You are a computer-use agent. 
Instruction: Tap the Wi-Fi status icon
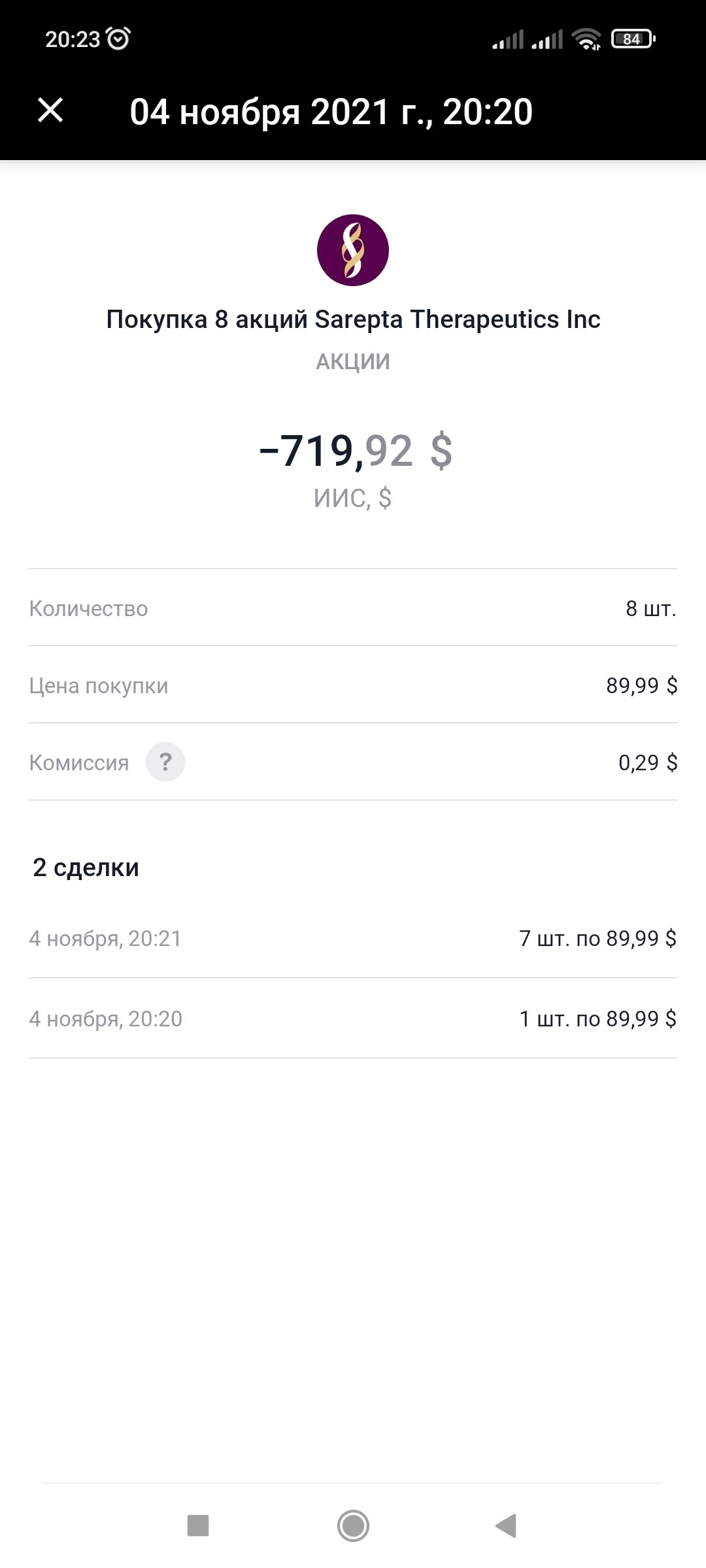(x=586, y=39)
